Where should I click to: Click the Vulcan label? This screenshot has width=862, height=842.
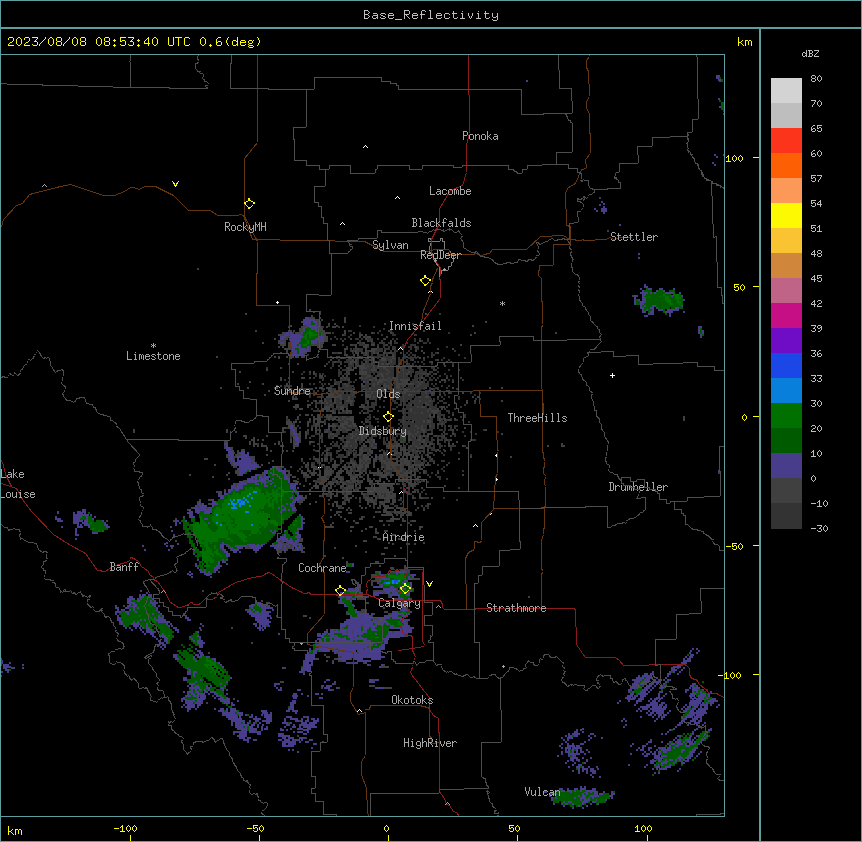coord(543,792)
